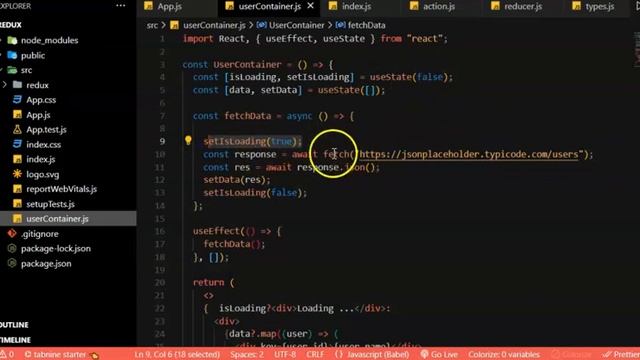This screenshot has width=640, height=360.
Task: Click the node_modules folder icon
Action: tap(13, 40)
